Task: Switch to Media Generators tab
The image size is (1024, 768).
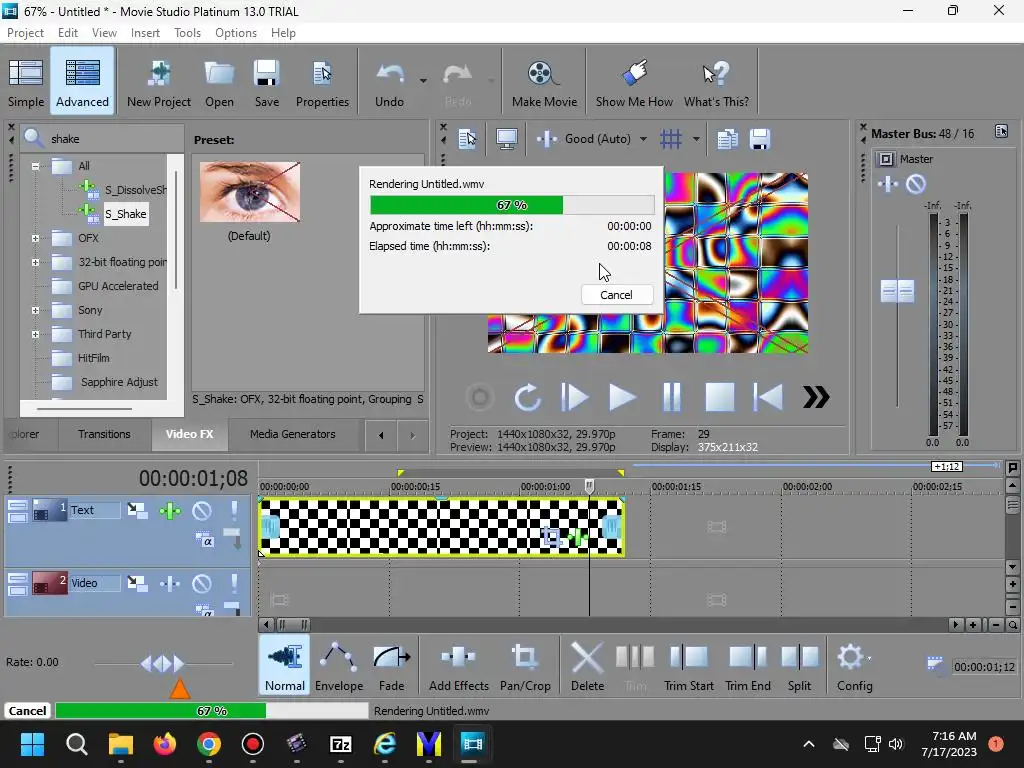Action: (293, 434)
